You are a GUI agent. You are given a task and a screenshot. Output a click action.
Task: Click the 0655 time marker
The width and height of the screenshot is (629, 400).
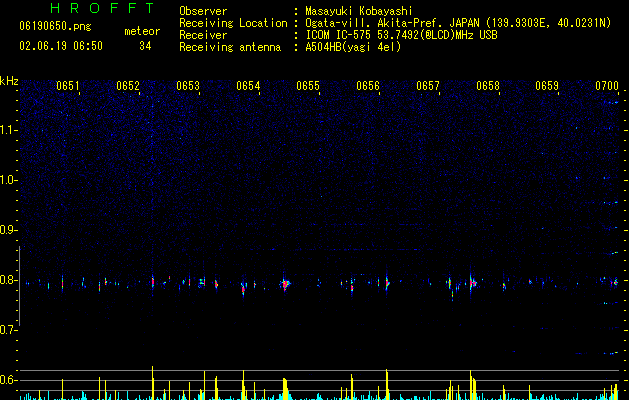click(x=308, y=86)
